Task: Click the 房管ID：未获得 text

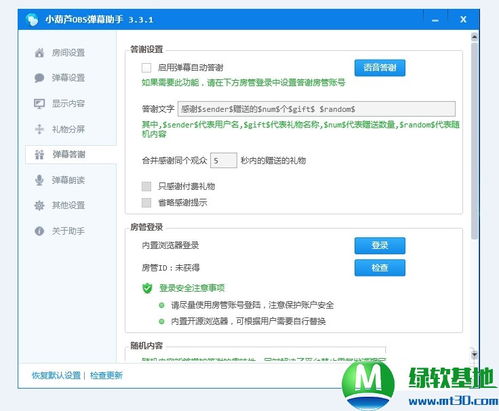Action: pos(171,268)
